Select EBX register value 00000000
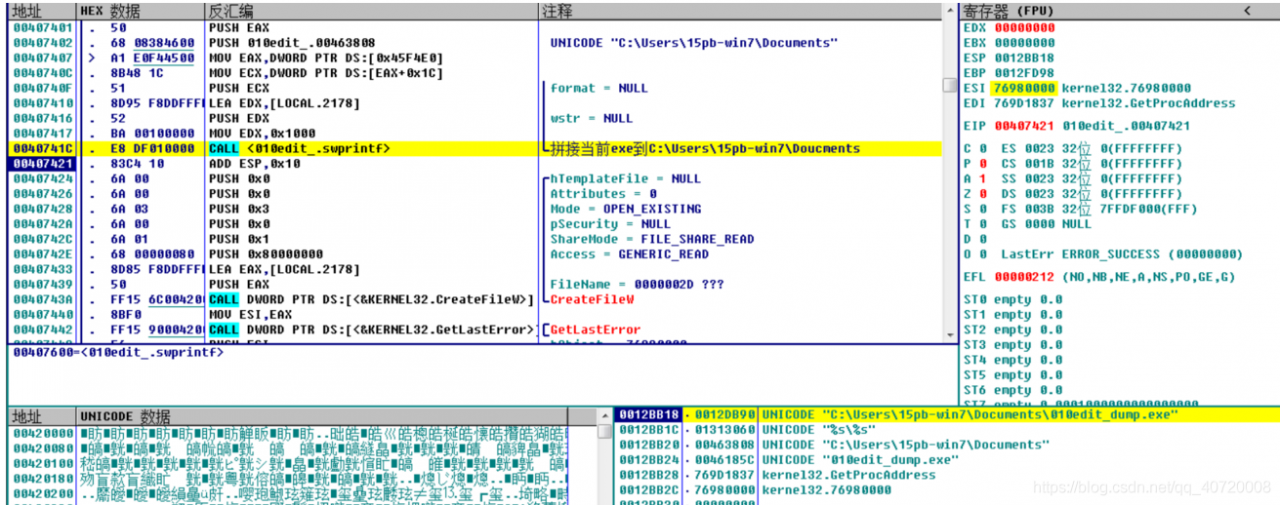 (1025, 43)
